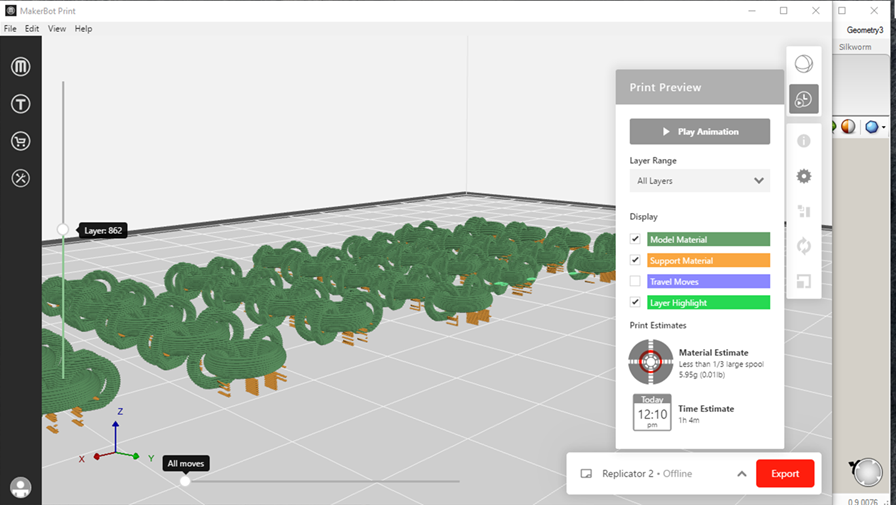Open the View menu

point(57,29)
